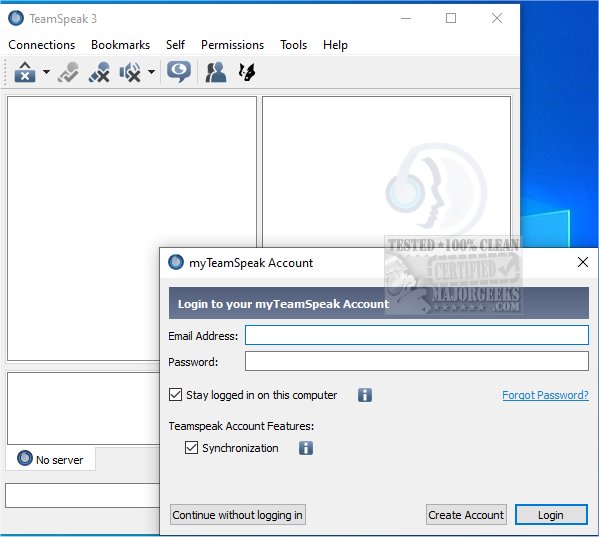Image resolution: width=599 pixels, height=537 pixels.
Task: Click the Forgot Password? link
Action: [545, 395]
